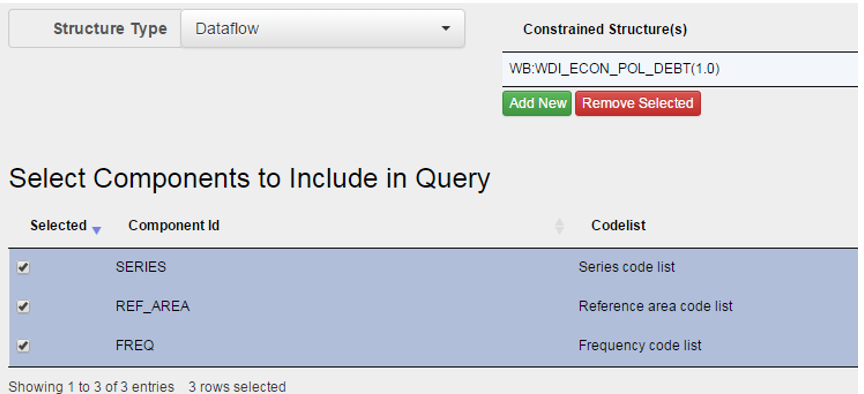The image size is (864, 394).
Task: Uncheck the FREQ component checkbox
Action: (x=23, y=346)
